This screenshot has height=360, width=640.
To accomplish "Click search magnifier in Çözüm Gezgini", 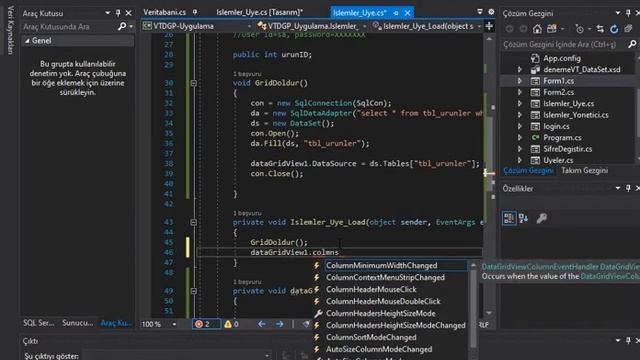I will click(x=632, y=44).
